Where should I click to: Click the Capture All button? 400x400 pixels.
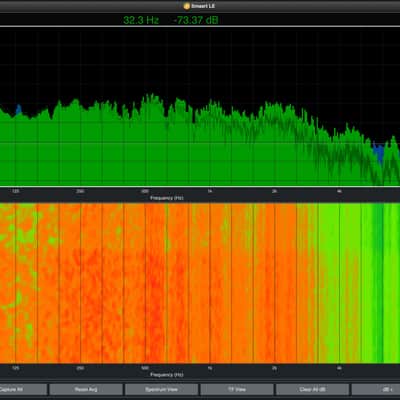23,389
